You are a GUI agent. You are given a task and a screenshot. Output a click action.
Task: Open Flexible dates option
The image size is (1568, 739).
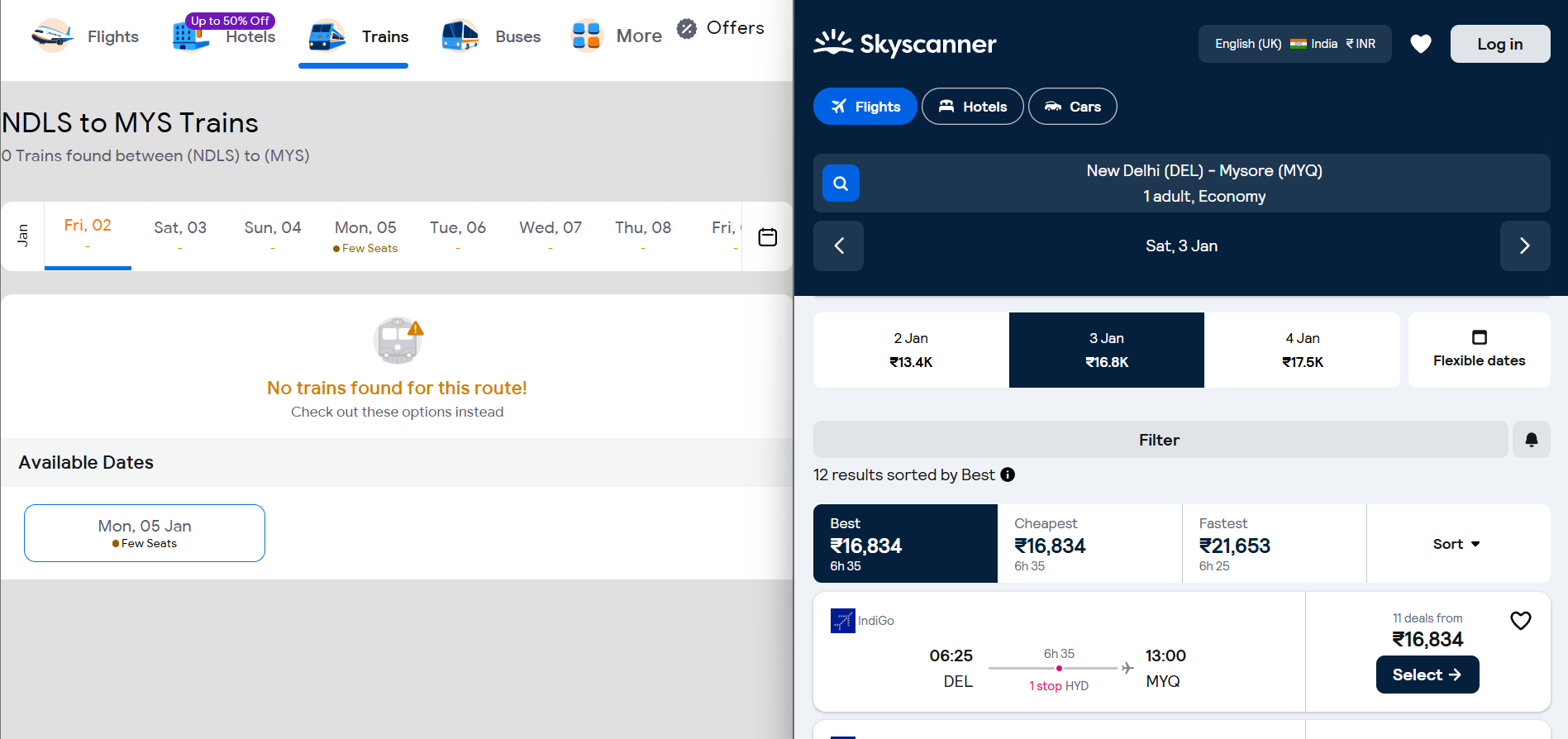1479,350
